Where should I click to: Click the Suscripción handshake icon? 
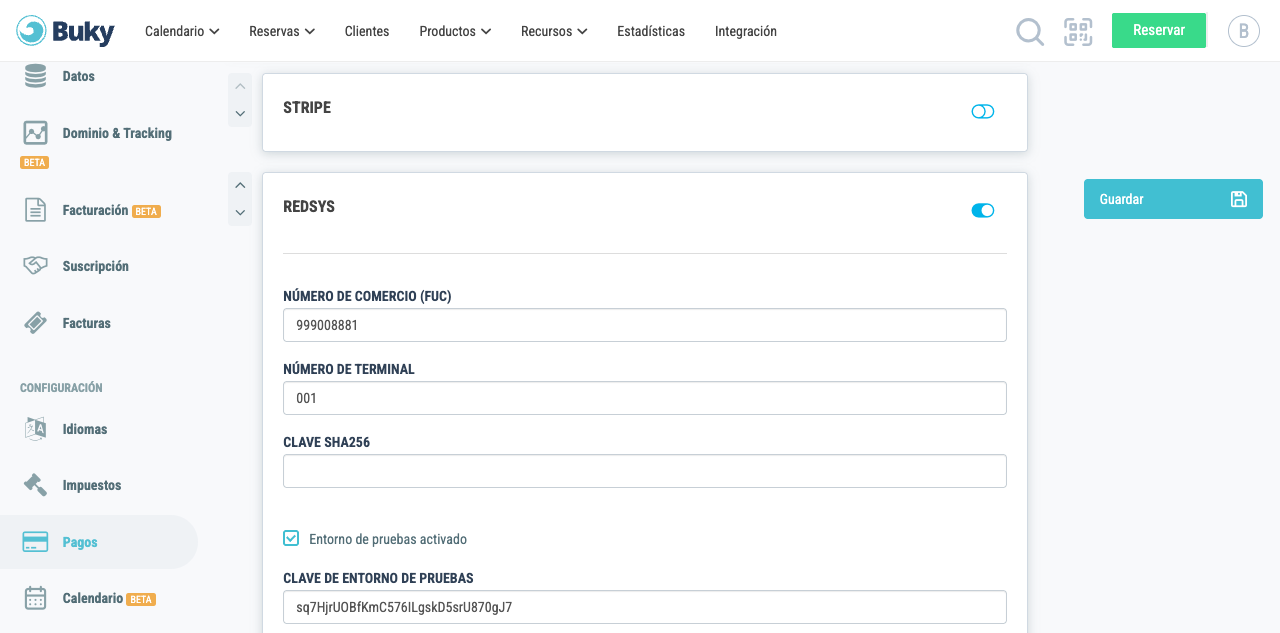pos(36,266)
